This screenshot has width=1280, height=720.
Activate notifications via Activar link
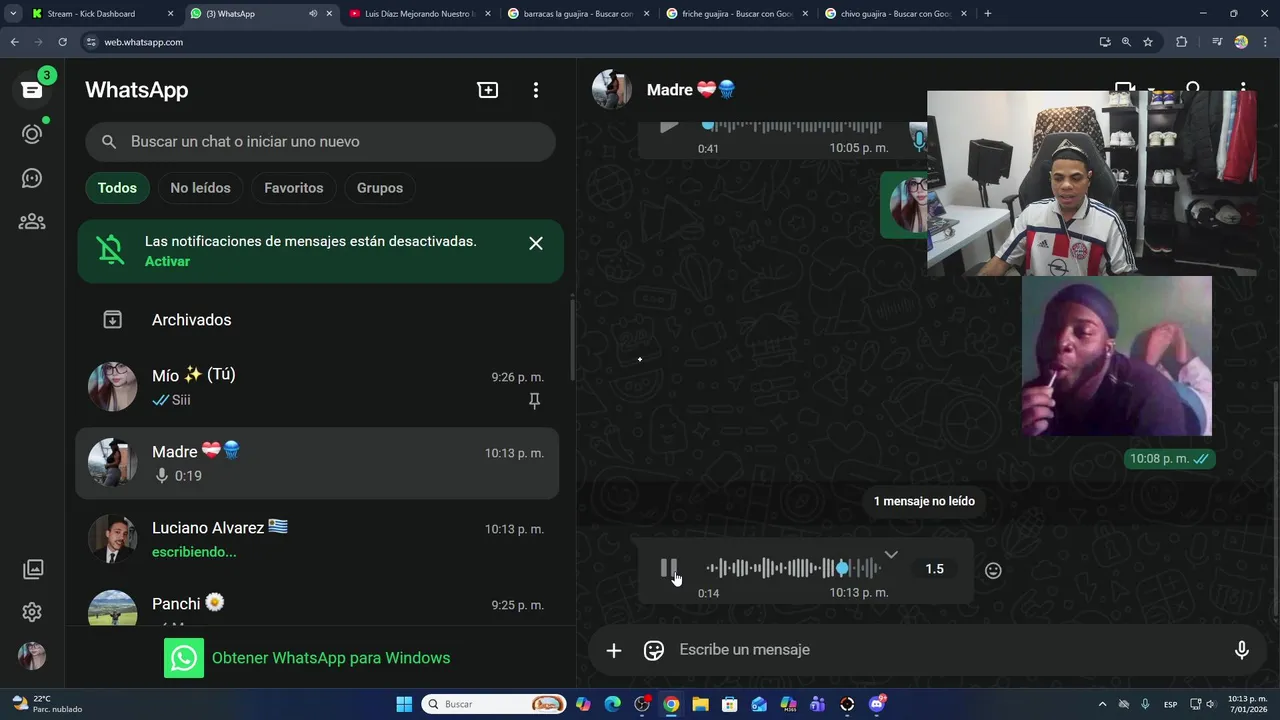(167, 261)
